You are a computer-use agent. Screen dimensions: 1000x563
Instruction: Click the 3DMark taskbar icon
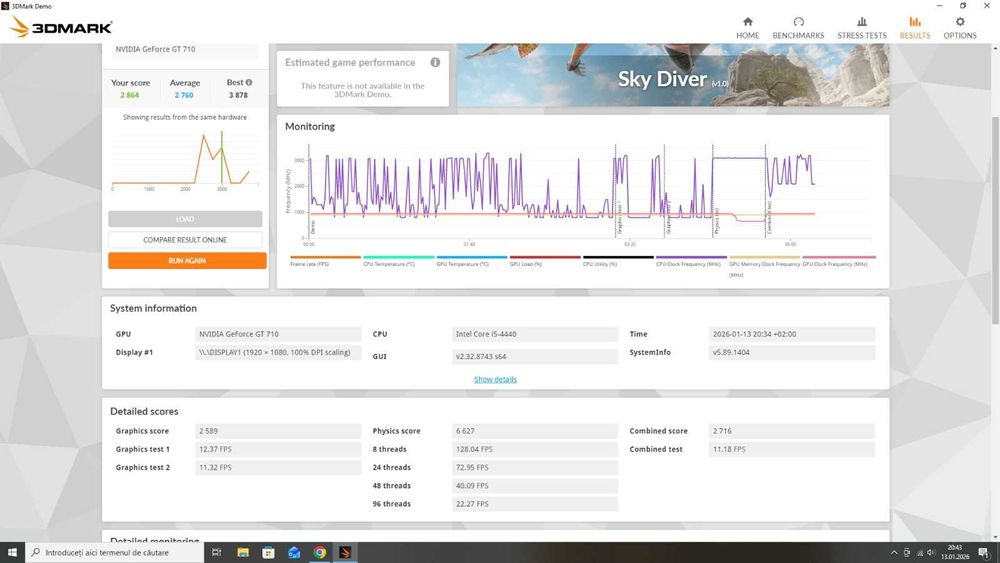(x=345, y=553)
